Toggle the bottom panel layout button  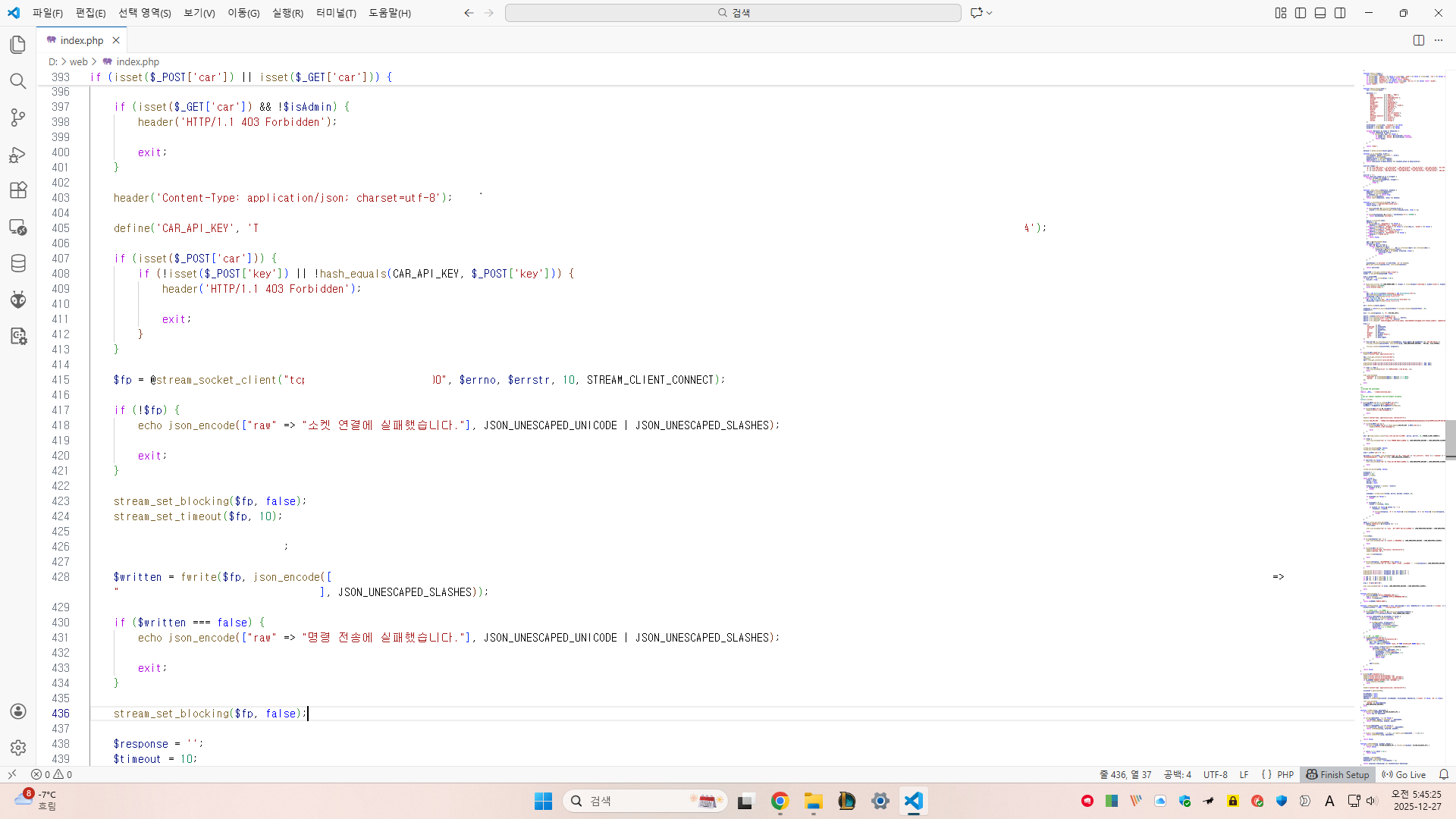pyautogui.click(x=1320, y=13)
